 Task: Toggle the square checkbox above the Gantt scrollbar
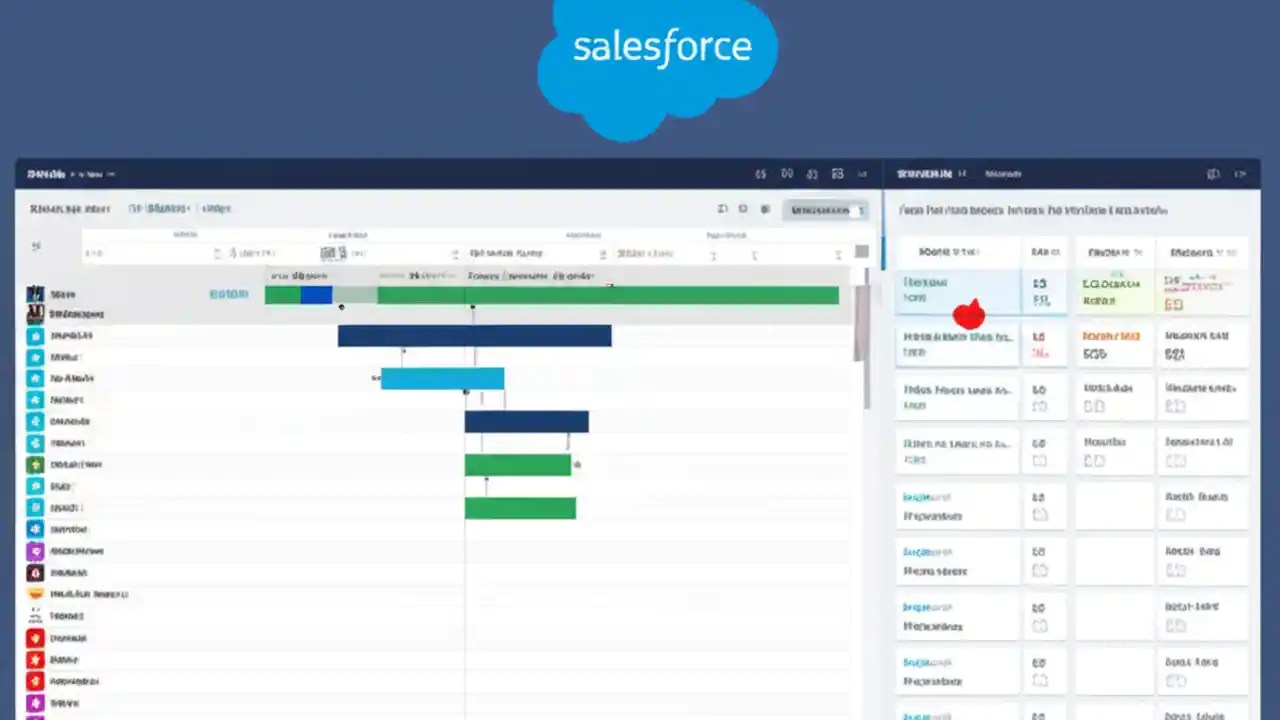[861, 252]
